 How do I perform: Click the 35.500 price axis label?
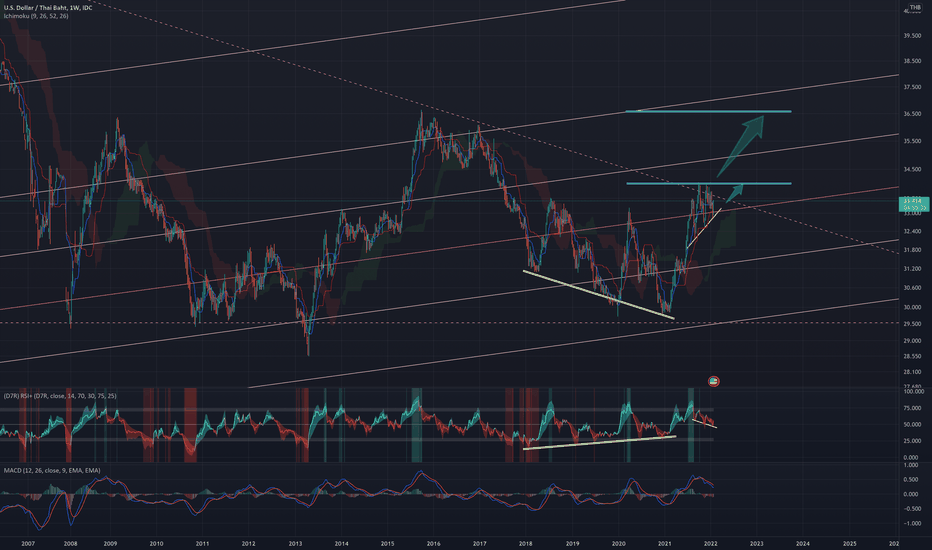(x=912, y=141)
